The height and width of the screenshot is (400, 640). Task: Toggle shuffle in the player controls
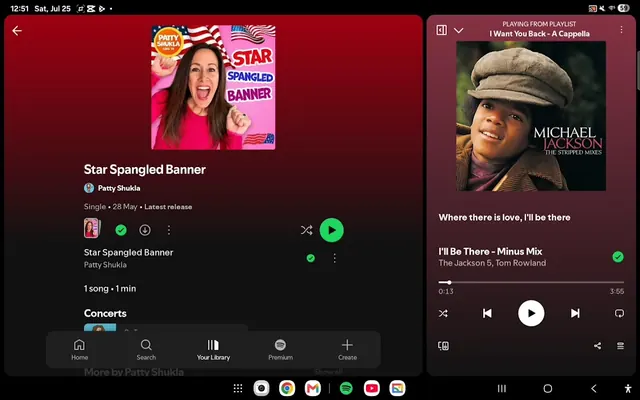click(443, 313)
